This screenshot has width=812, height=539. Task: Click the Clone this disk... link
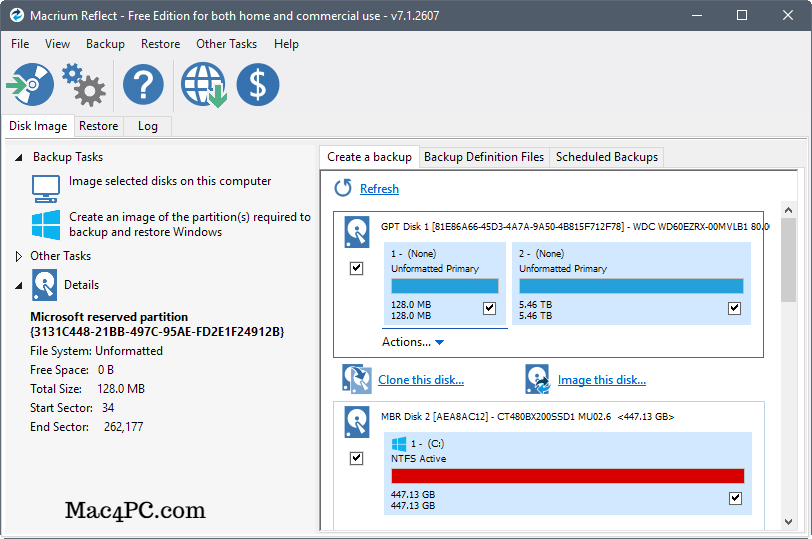[421, 380]
